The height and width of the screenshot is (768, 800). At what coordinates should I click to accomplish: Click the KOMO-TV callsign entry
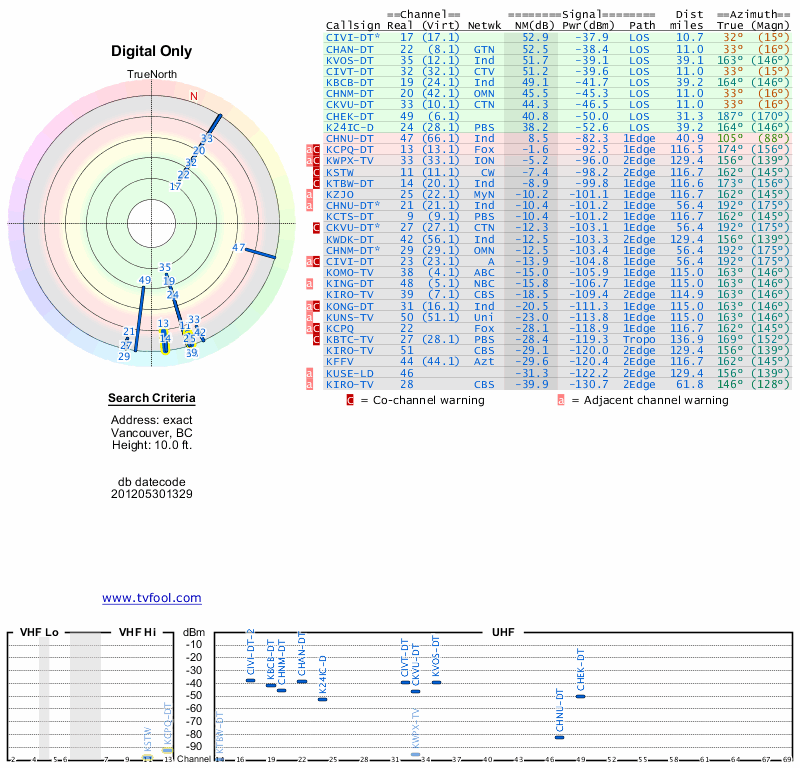(349, 272)
